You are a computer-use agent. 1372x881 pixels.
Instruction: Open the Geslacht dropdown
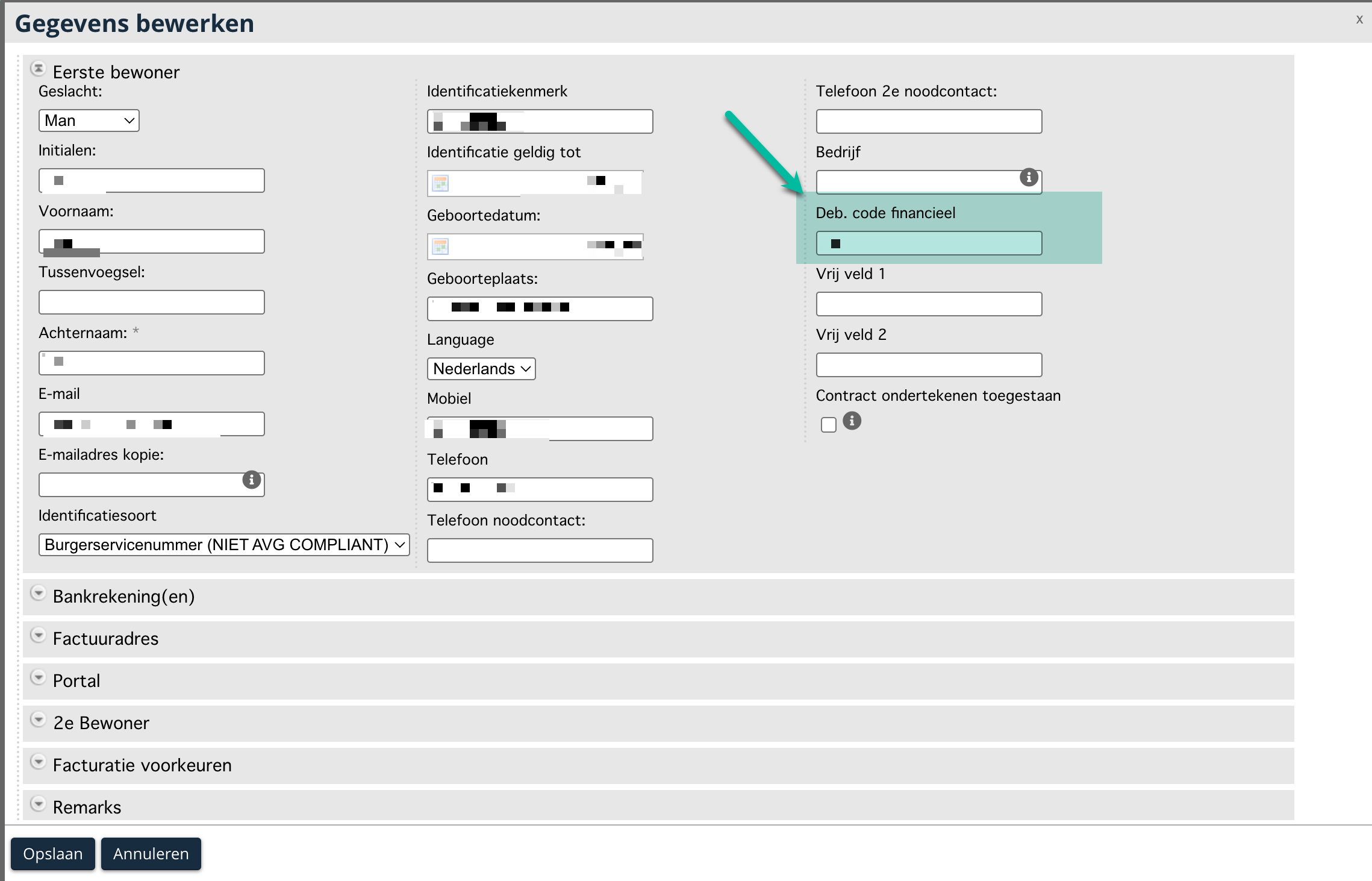(89, 121)
